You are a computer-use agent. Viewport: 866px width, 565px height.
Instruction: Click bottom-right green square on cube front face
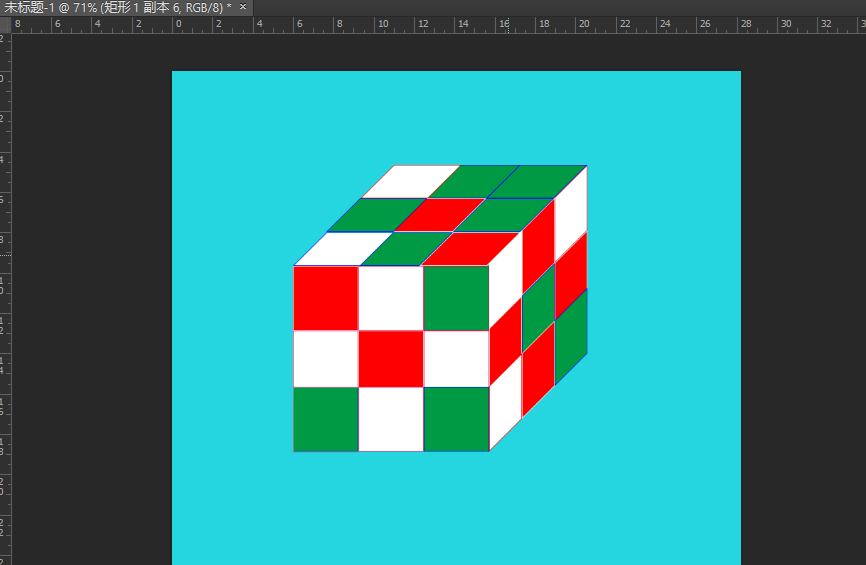click(x=456, y=419)
